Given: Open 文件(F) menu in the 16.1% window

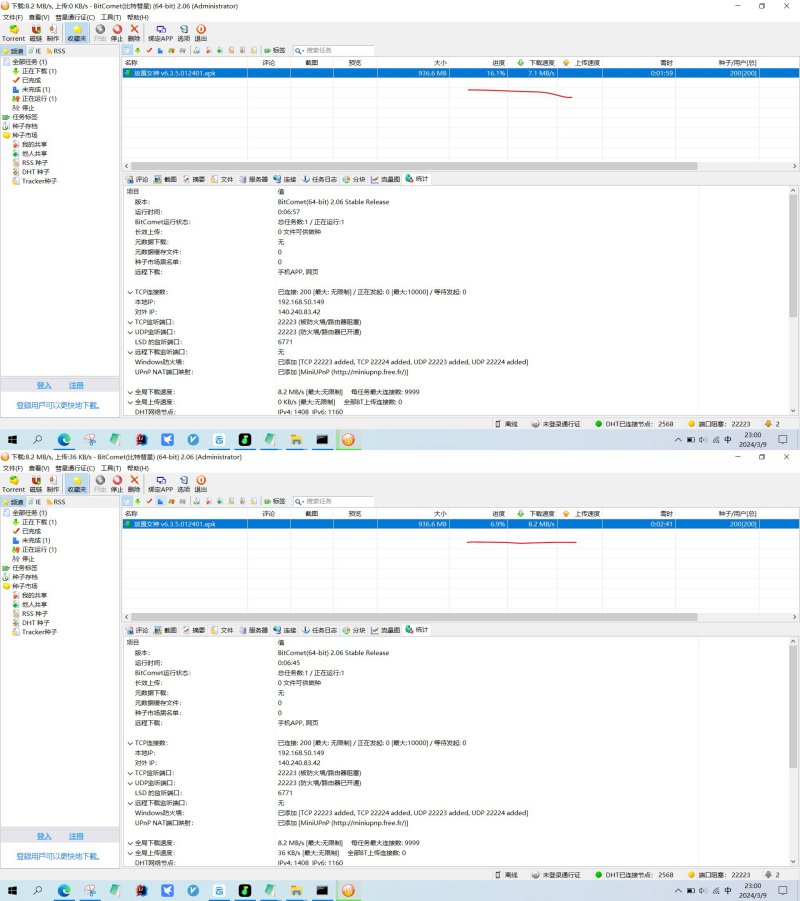Looking at the screenshot, I should [x=13, y=17].
